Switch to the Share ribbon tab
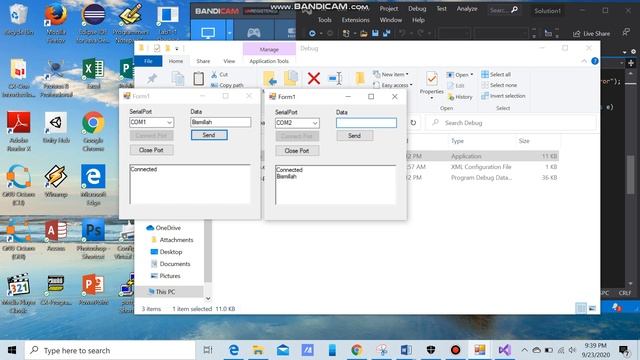The height and width of the screenshot is (360, 640). tap(203, 61)
